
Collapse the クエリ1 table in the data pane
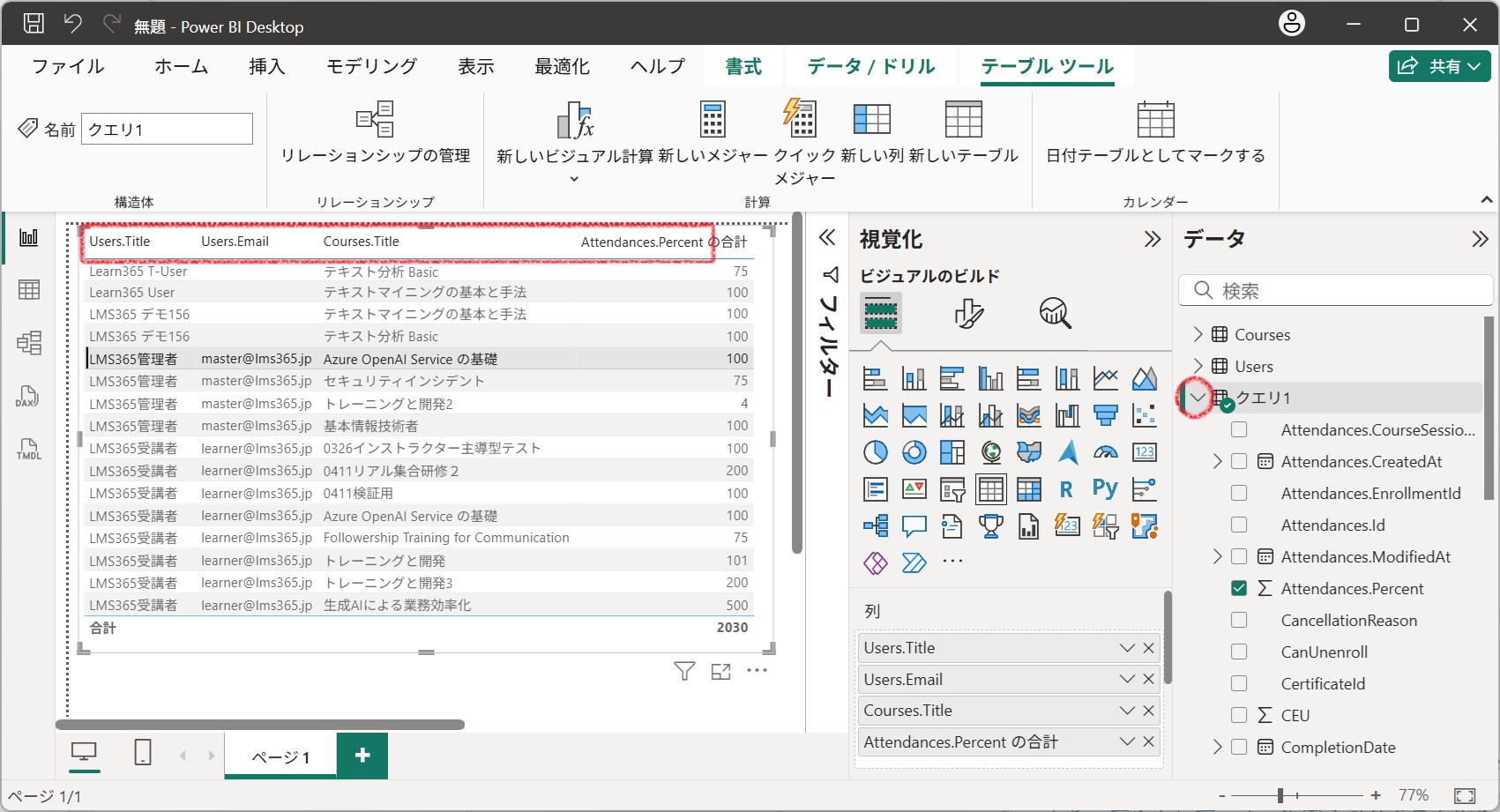[x=1197, y=398]
